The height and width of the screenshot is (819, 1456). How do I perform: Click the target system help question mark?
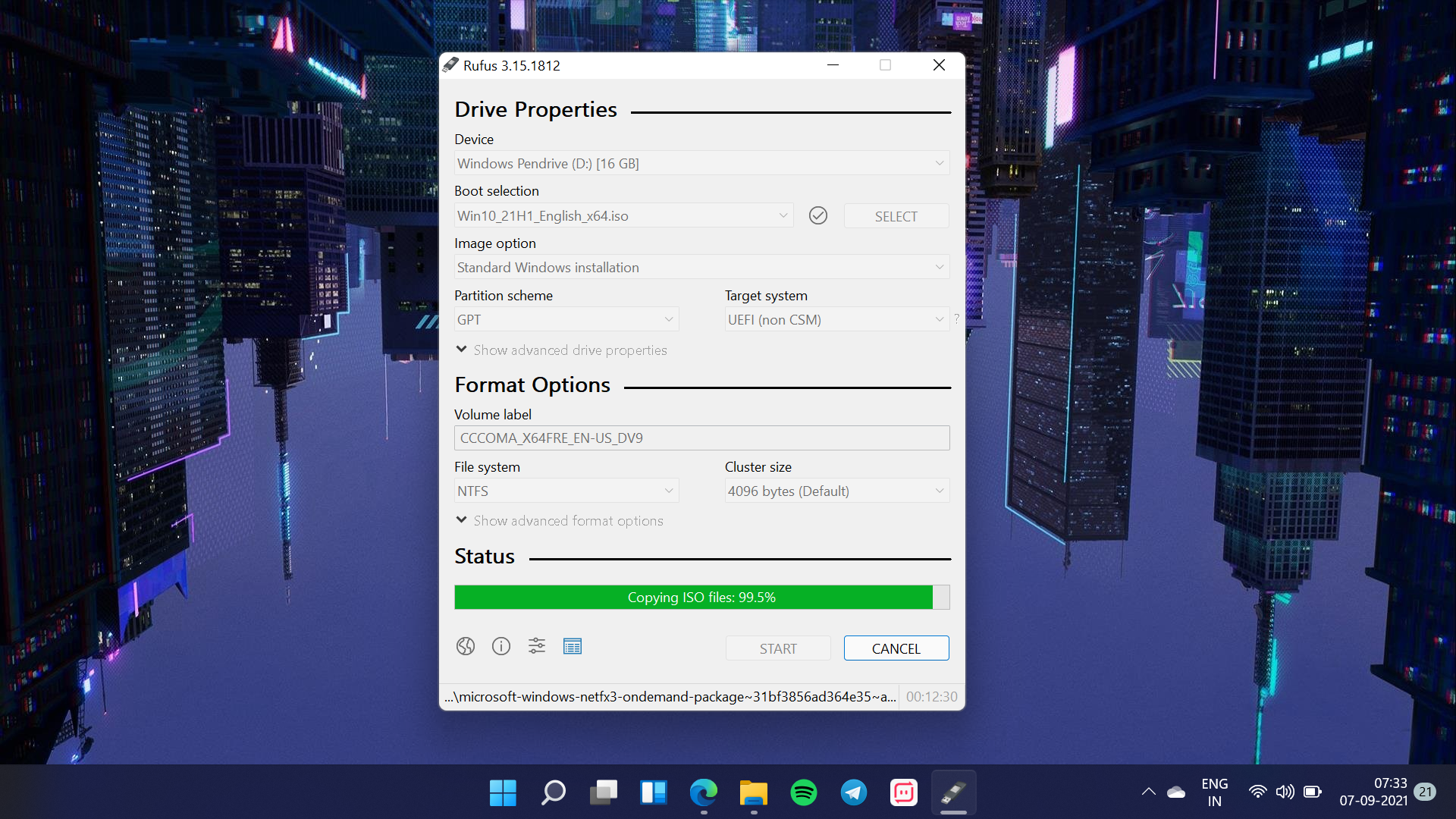(x=957, y=319)
